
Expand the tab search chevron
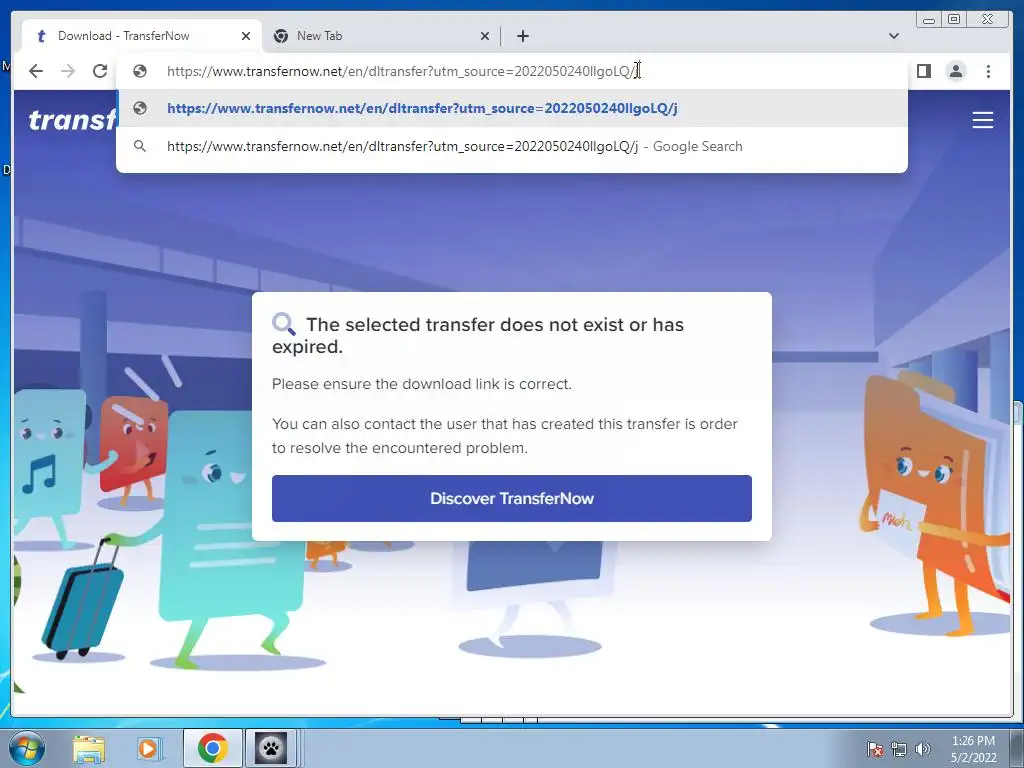tap(893, 36)
